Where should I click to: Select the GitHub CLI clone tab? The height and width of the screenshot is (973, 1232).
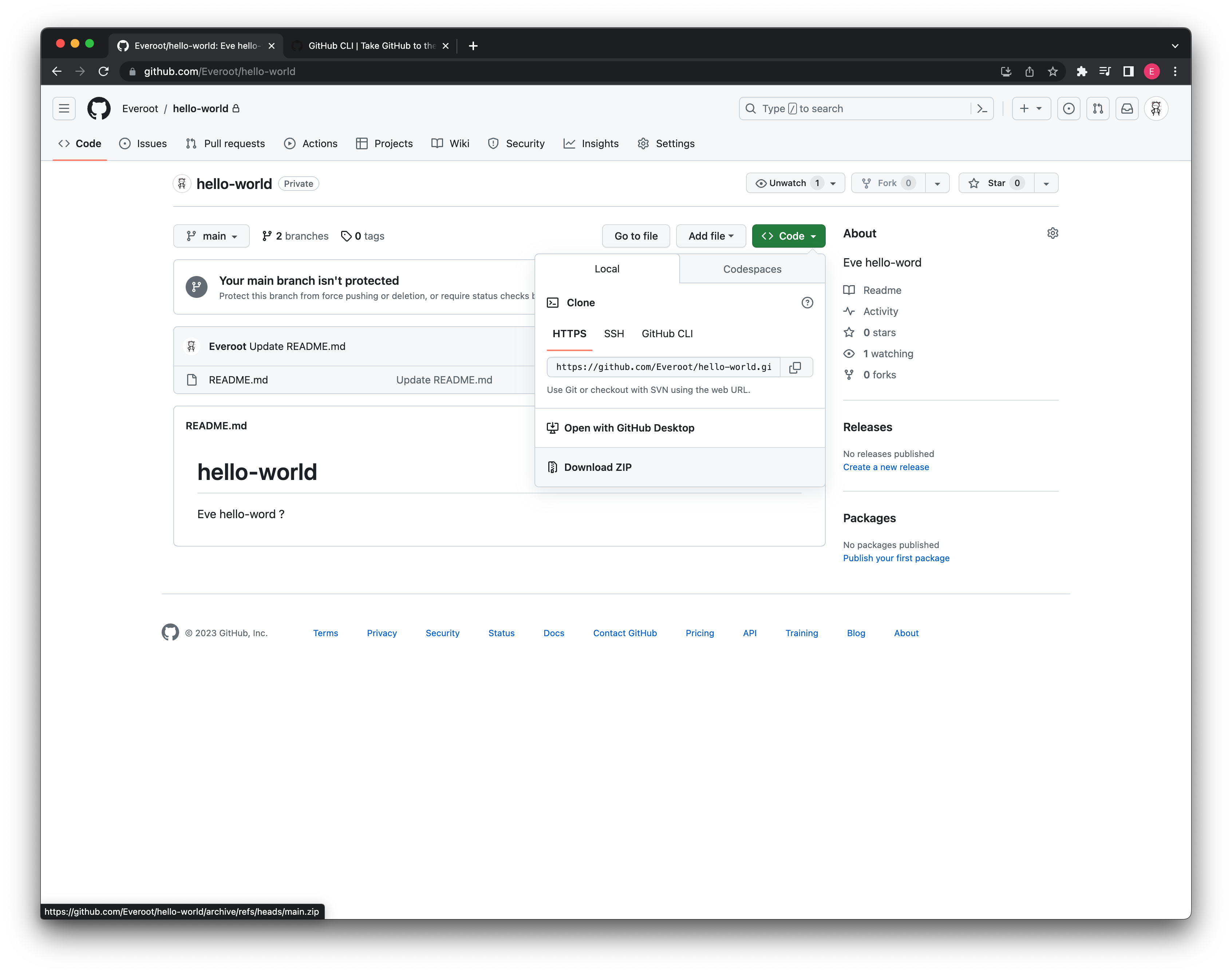(x=667, y=334)
